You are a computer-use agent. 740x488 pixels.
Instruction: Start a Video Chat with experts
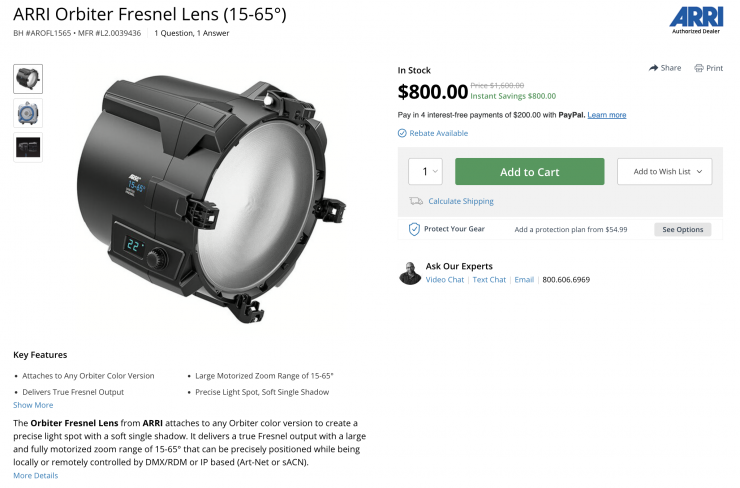(445, 280)
